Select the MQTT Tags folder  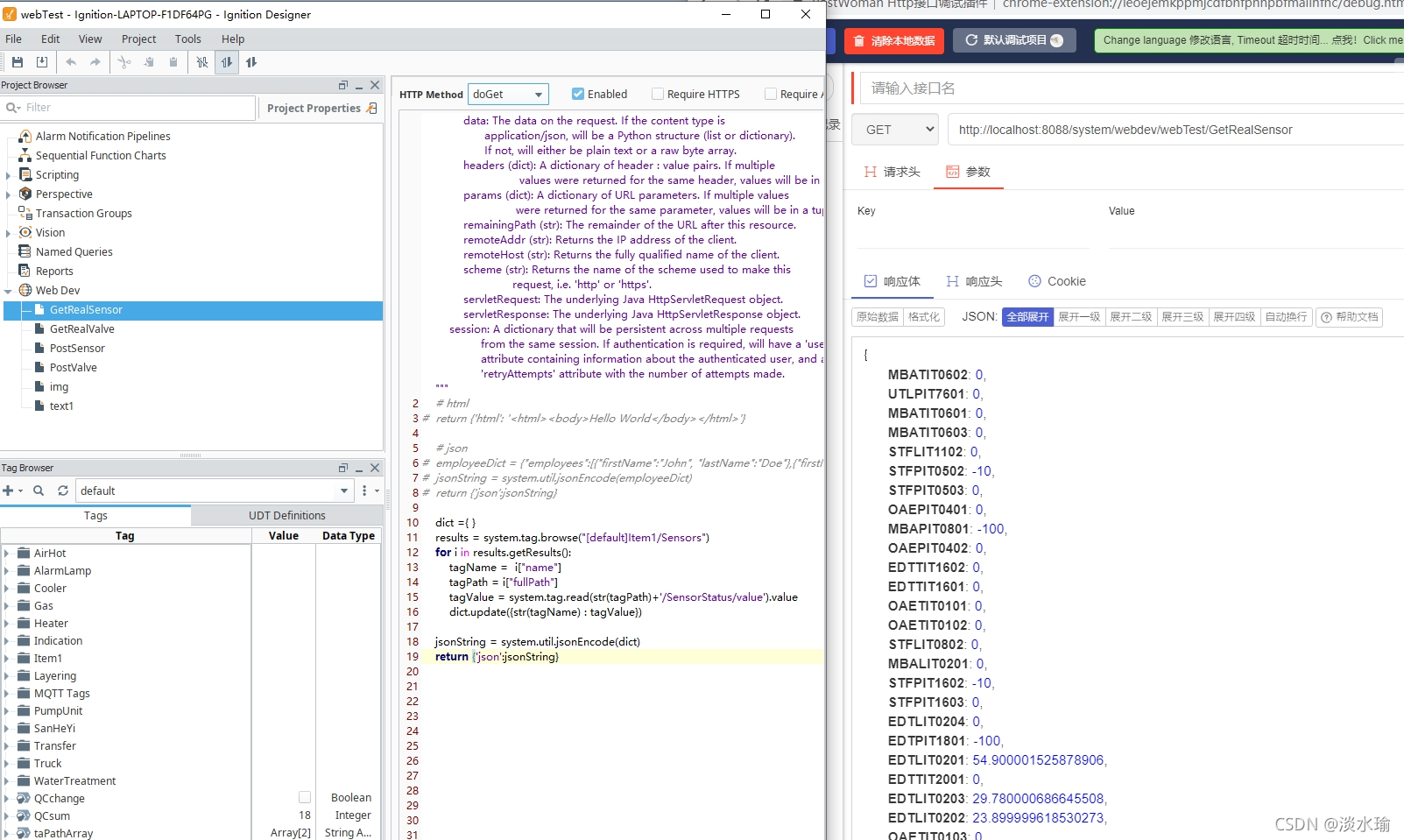tap(61, 694)
